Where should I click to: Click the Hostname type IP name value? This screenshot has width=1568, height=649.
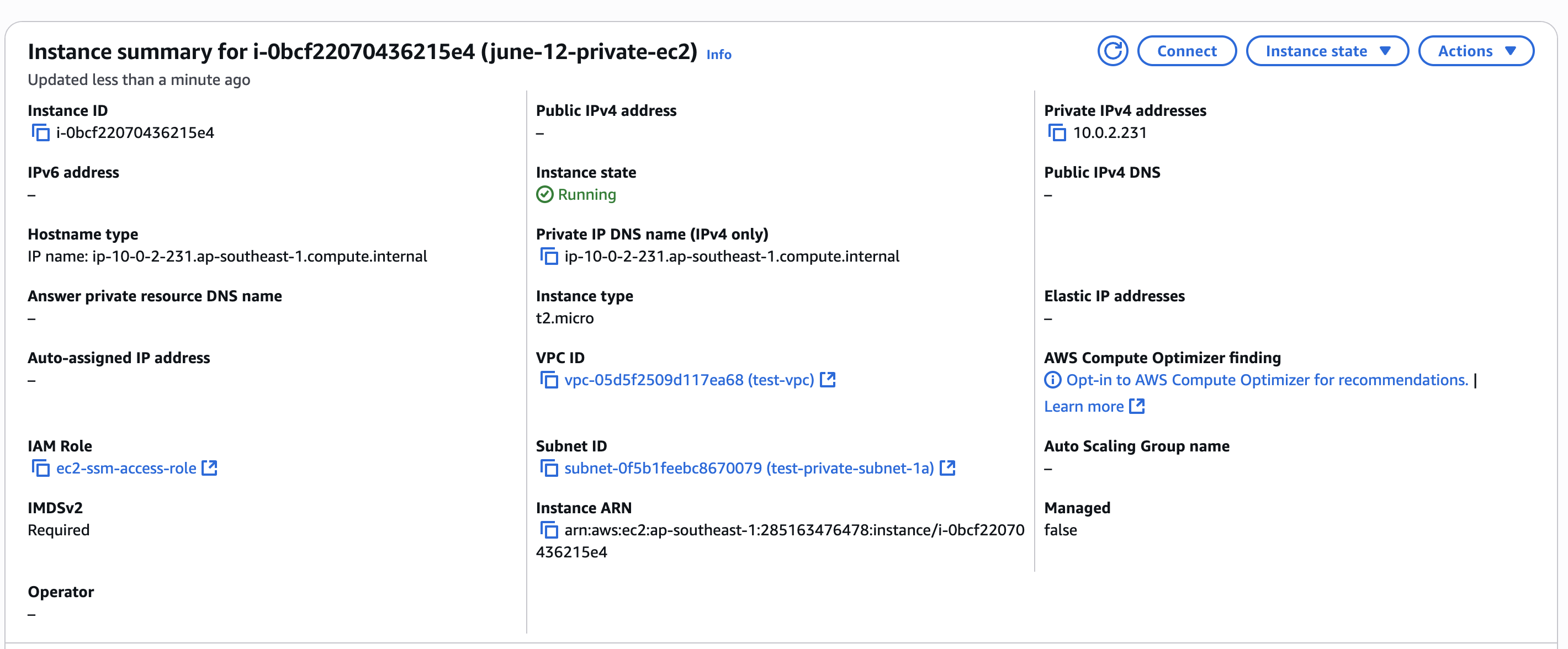227,256
